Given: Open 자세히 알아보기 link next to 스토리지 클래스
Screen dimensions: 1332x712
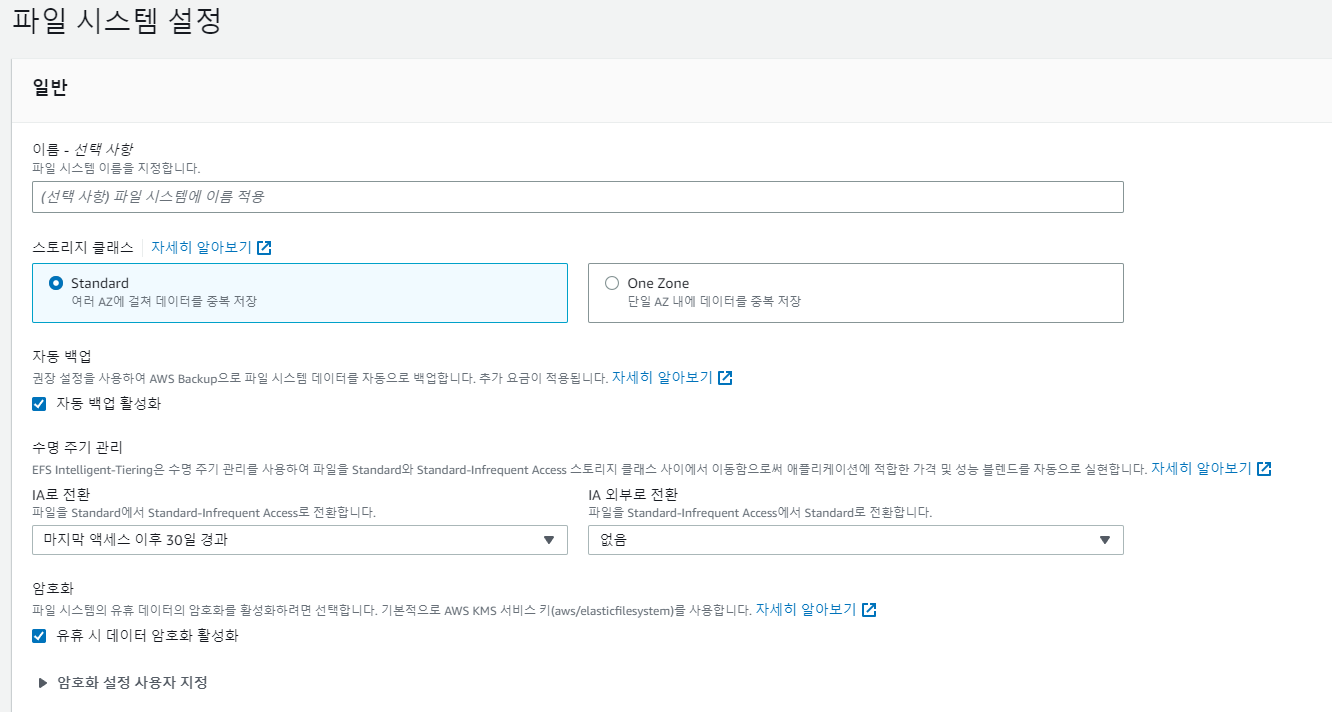Looking at the screenshot, I should pos(201,247).
